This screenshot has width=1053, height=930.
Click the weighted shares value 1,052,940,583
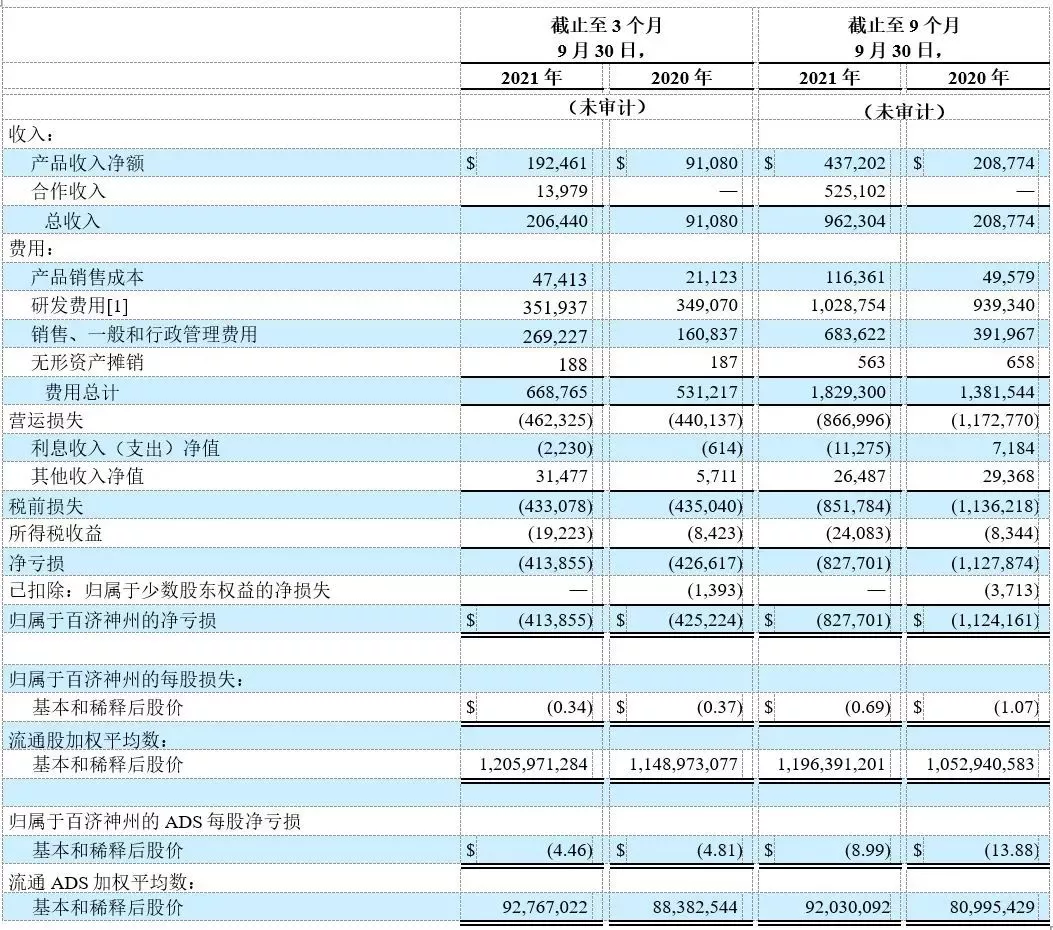980,765
